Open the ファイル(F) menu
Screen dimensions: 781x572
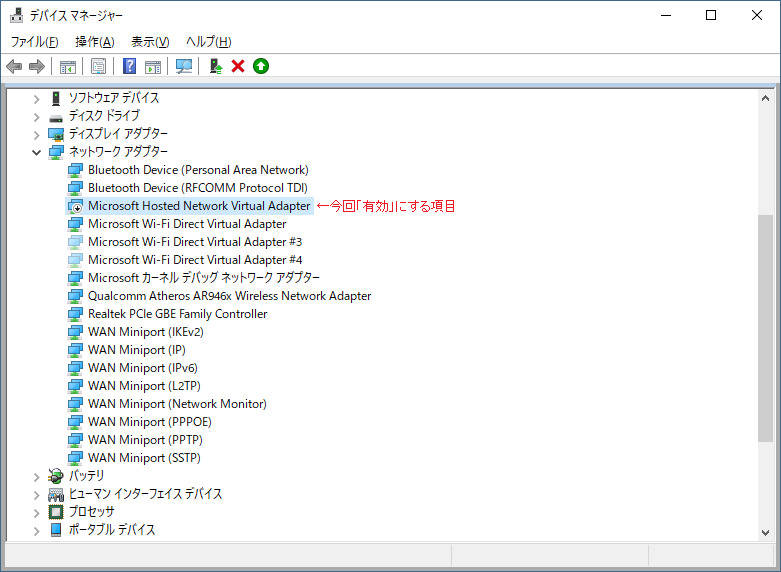[34, 42]
